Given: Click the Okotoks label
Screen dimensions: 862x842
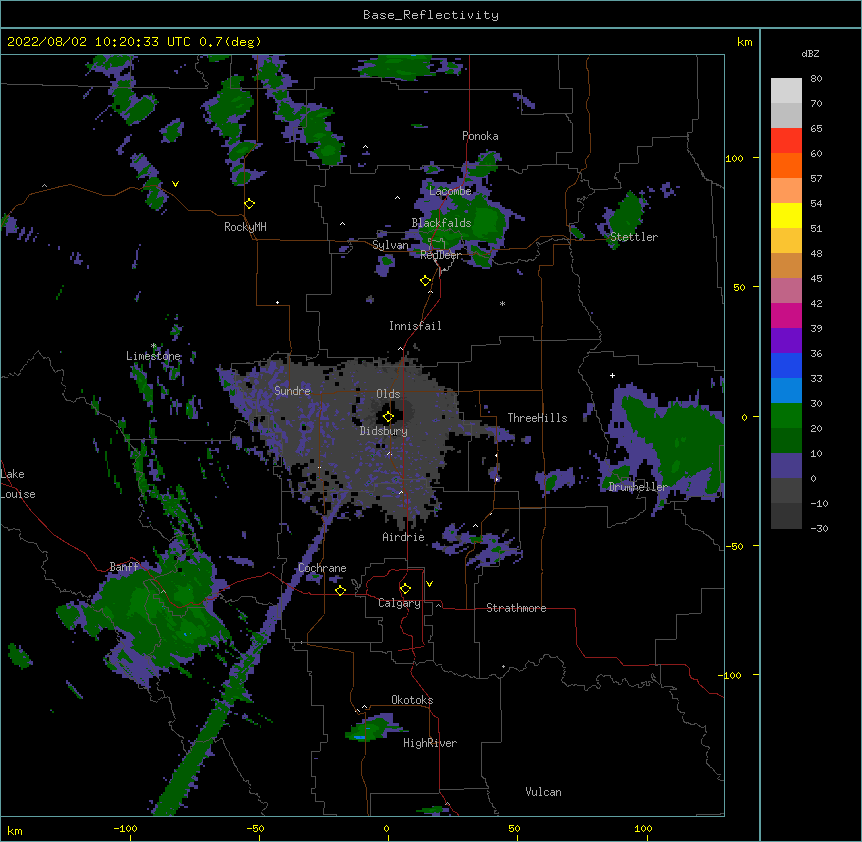Looking at the screenshot, I should point(412,700).
